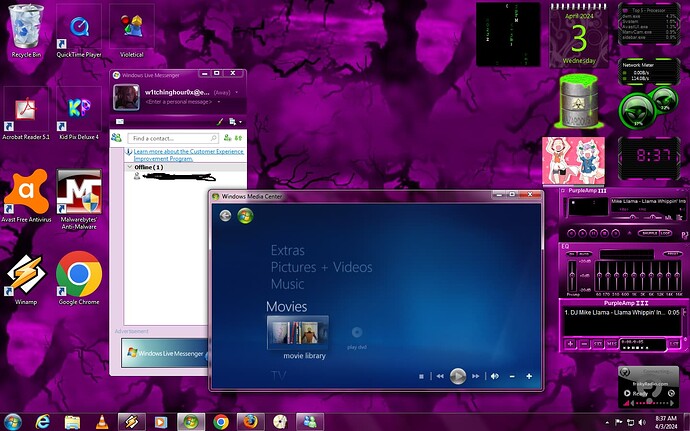Open Avast Free Antivirus desktop icon
The image size is (690, 431).
(x=26, y=195)
